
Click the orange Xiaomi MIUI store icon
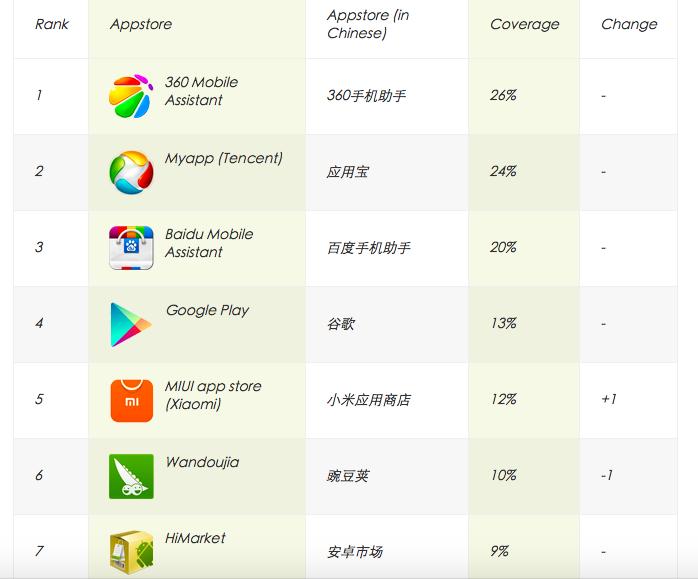point(132,400)
